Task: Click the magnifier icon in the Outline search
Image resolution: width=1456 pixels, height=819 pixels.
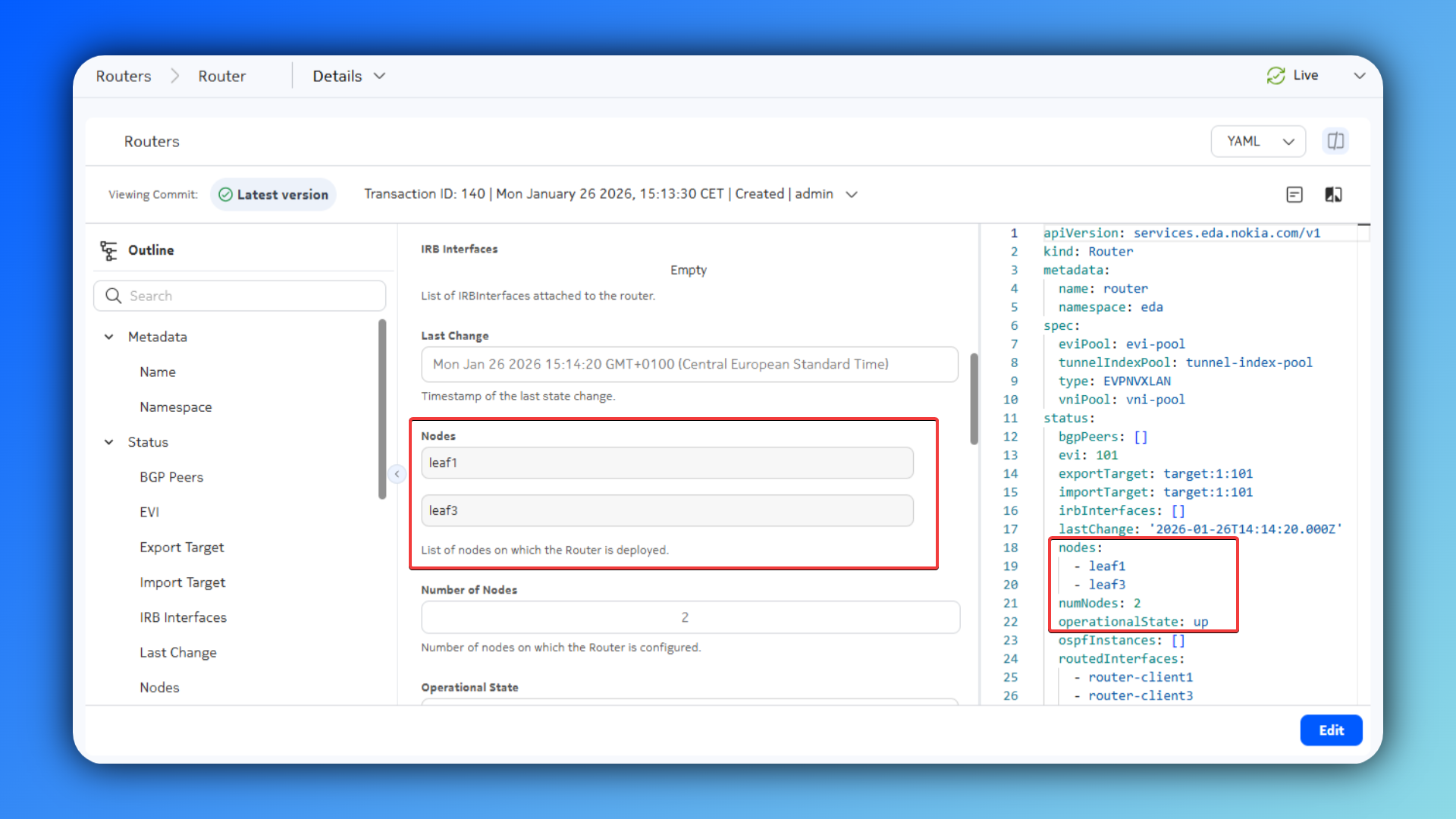Action: click(x=114, y=296)
